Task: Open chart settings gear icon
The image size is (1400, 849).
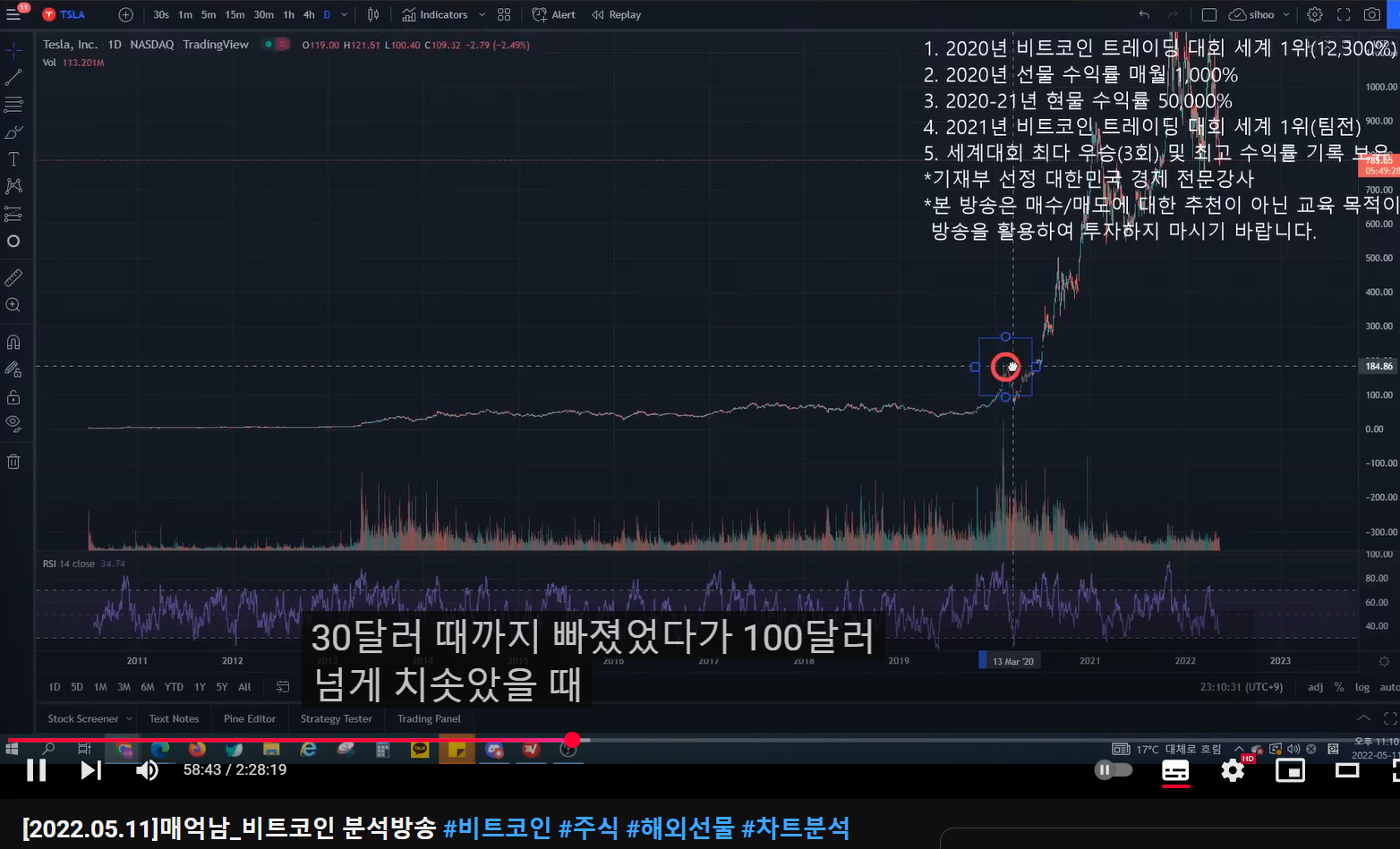Action: pos(1314,14)
